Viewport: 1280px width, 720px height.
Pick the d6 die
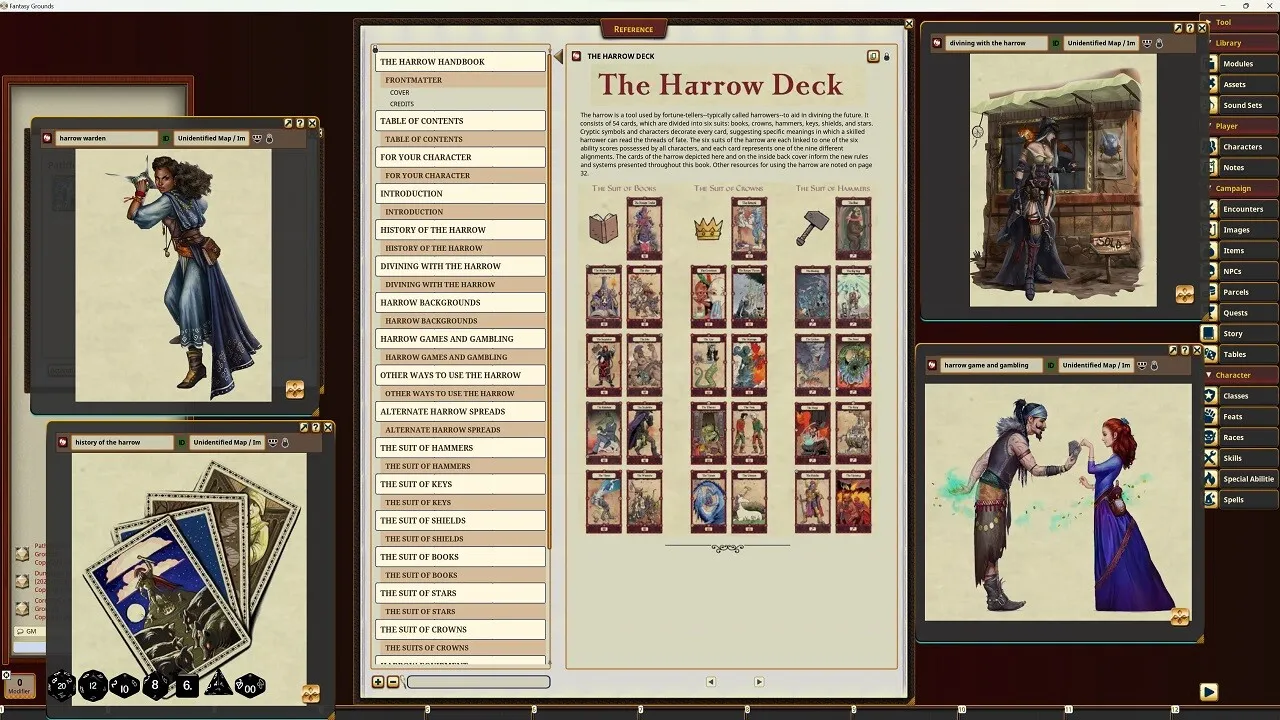tap(187, 686)
